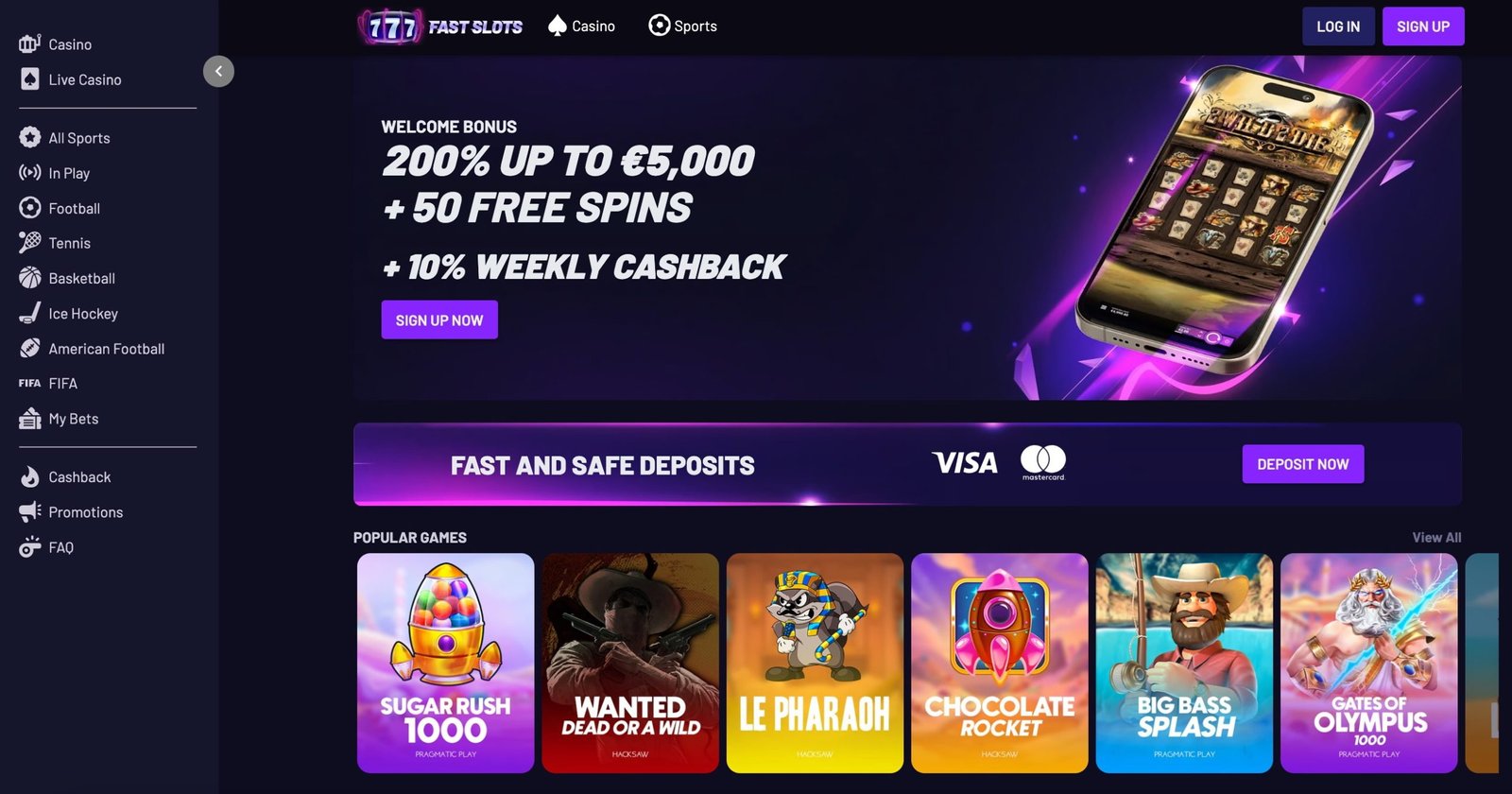Open the Casino slot machine icon in sidebar

pyautogui.click(x=29, y=43)
